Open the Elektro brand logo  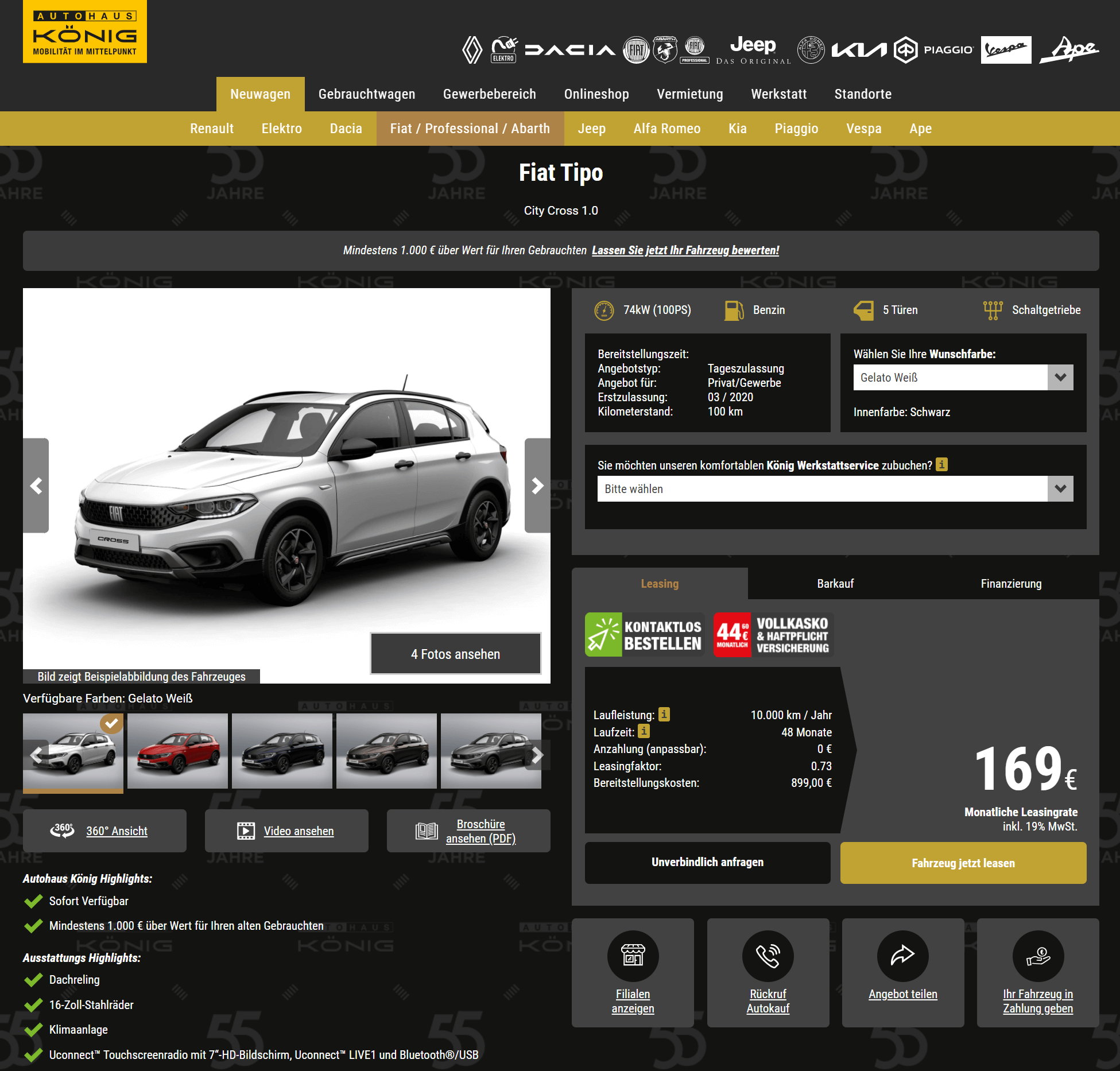[x=505, y=50]
